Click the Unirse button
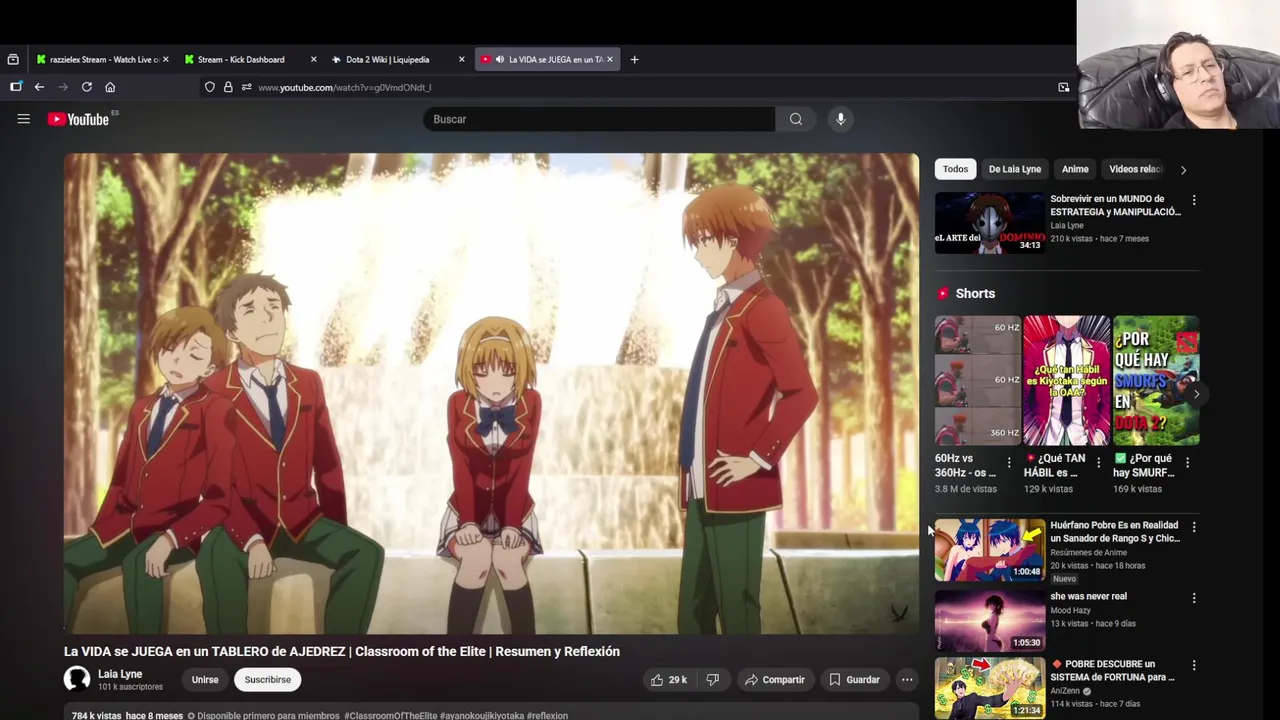1280x720 pixels. pyautogui.click(x=205, y=680)
